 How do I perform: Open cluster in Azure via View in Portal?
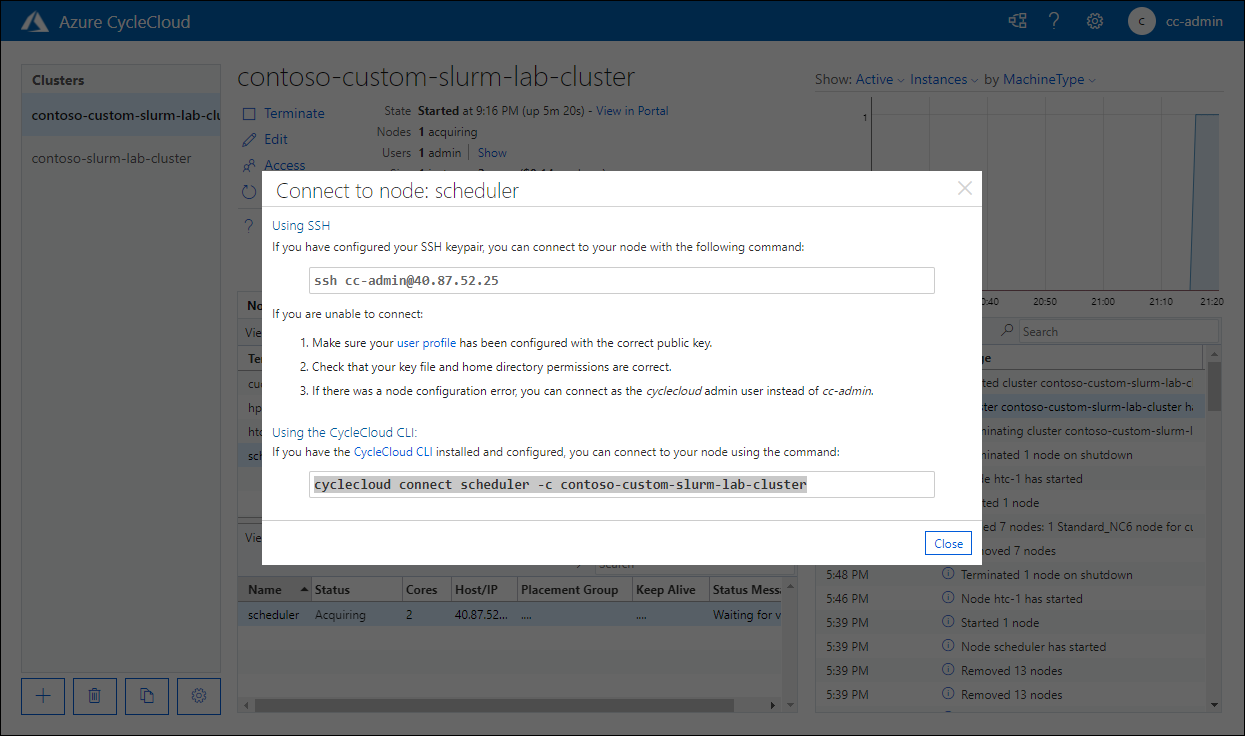click(633, 110)
